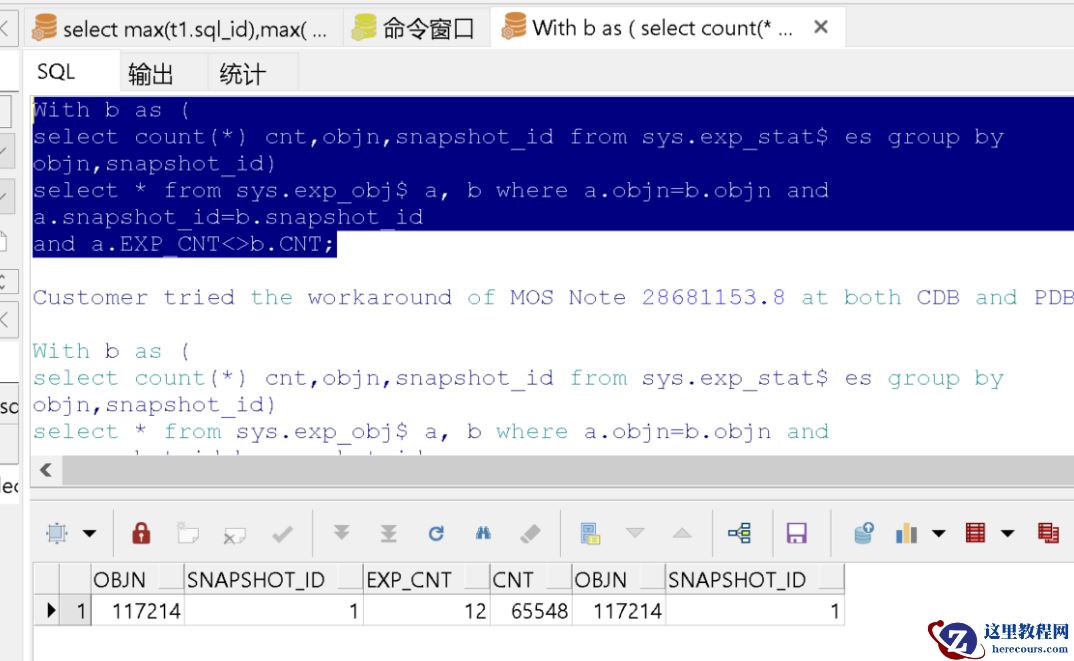The image size is (1074, 661).
Task: Click the second OBJN column header
Action: pos(619,579)
